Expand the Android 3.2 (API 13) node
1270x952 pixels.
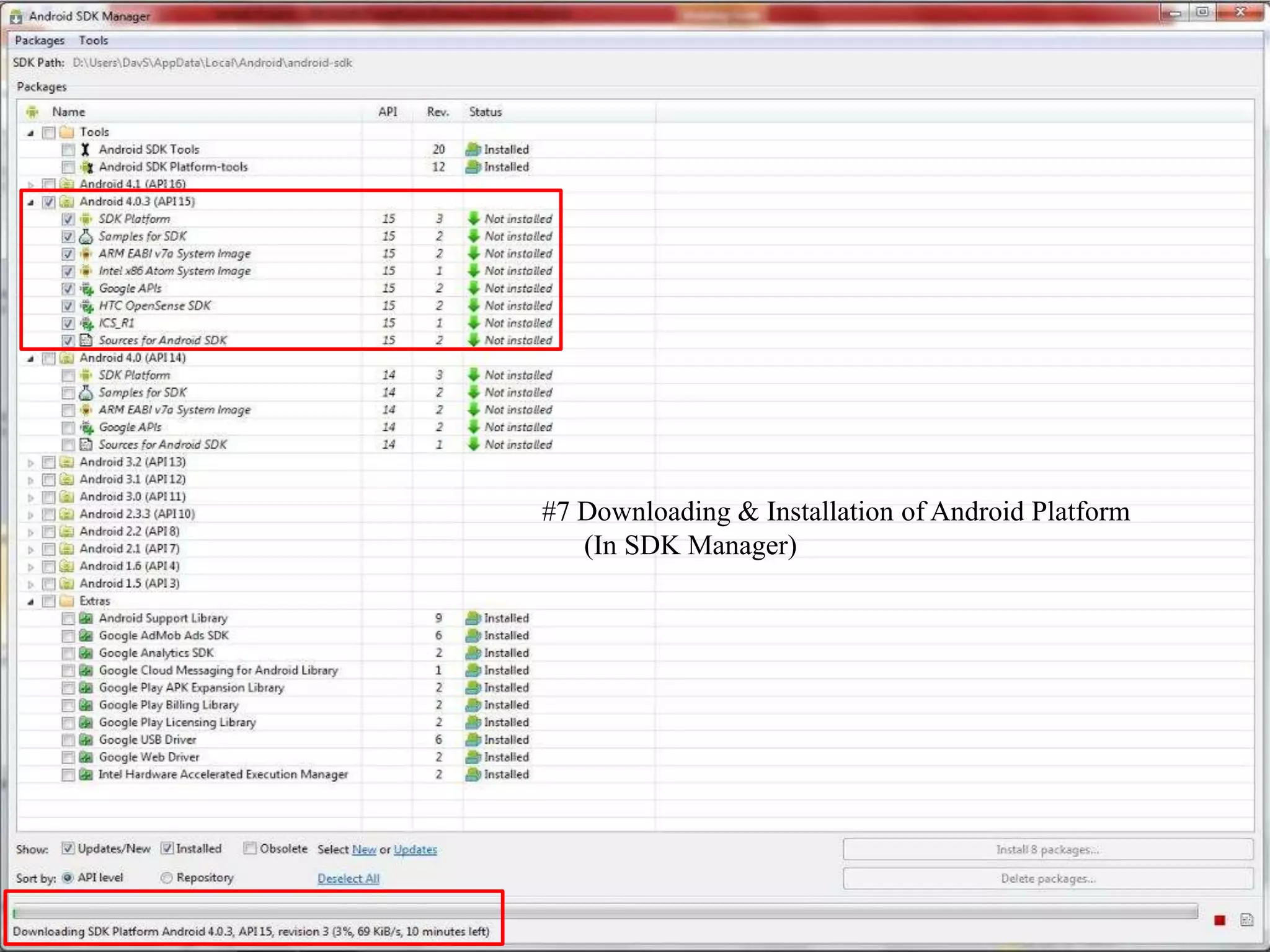pos(30,462)
